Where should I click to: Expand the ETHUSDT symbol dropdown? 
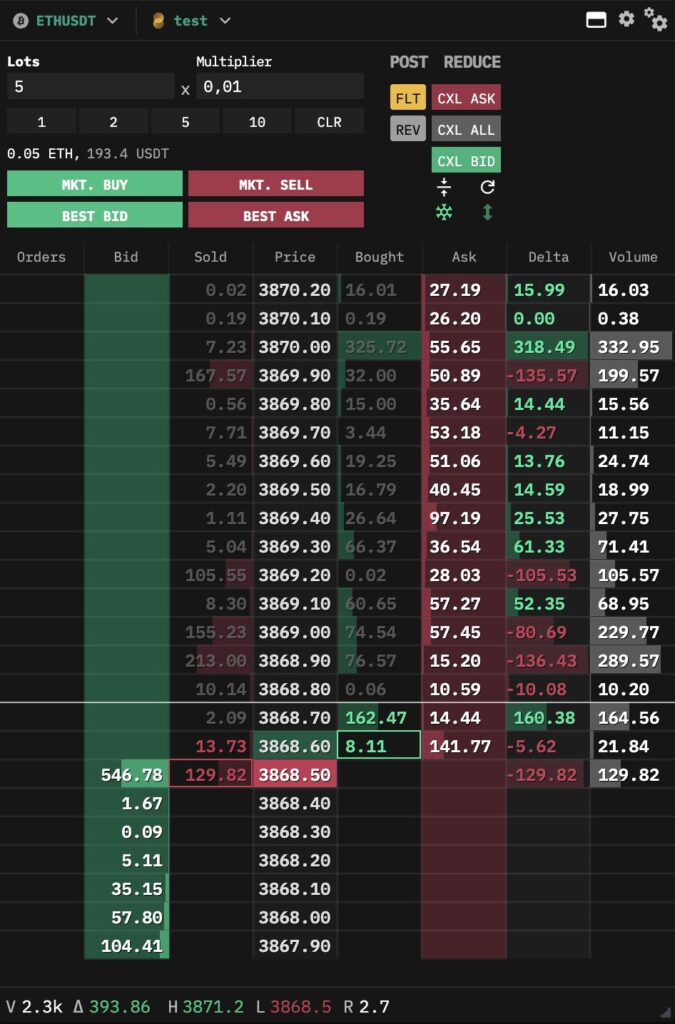[112, 20]
